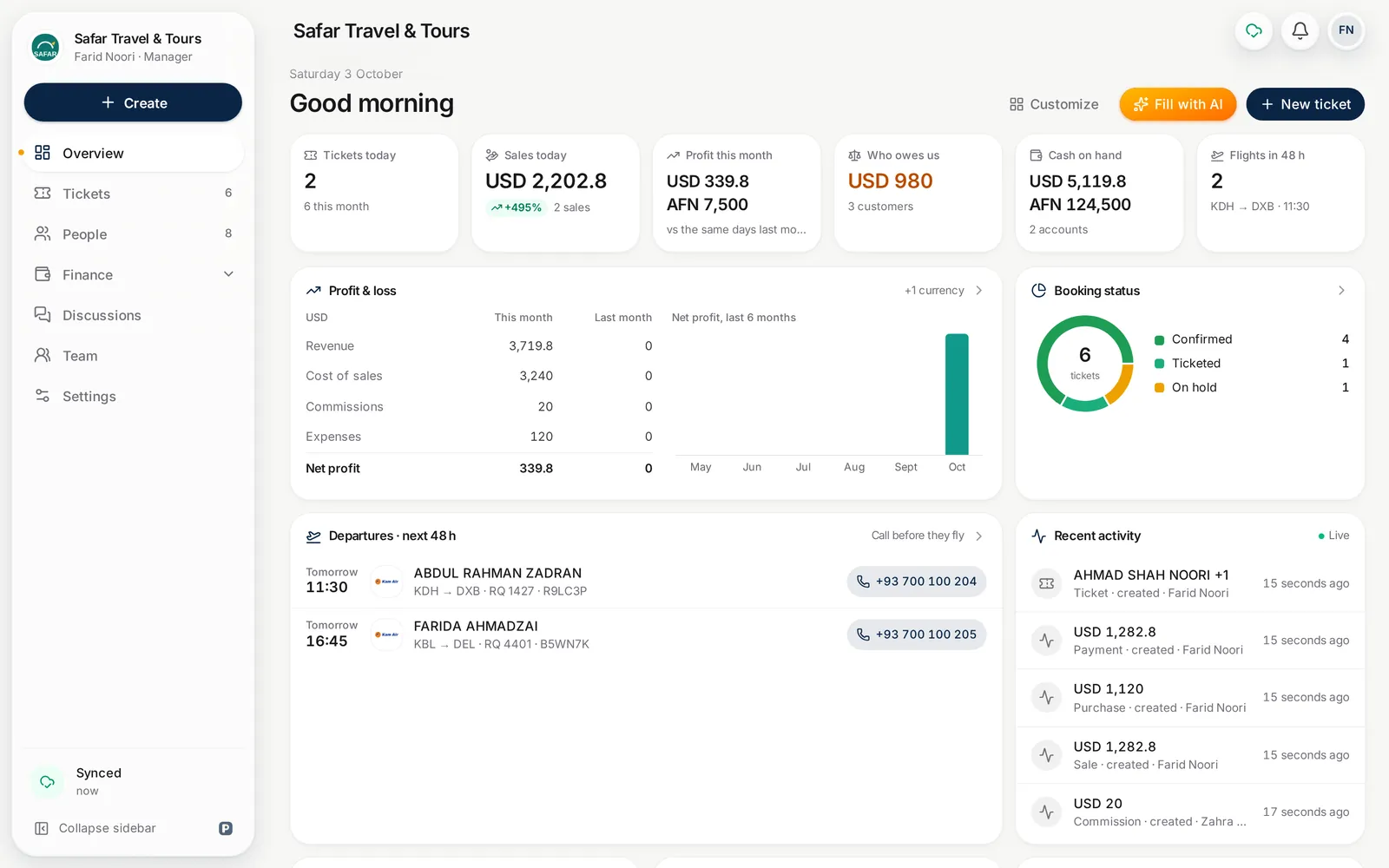This screenshot has height=868, width=1389.
Task: Click Team icon in sidebar
Action: tap(43, 355)
